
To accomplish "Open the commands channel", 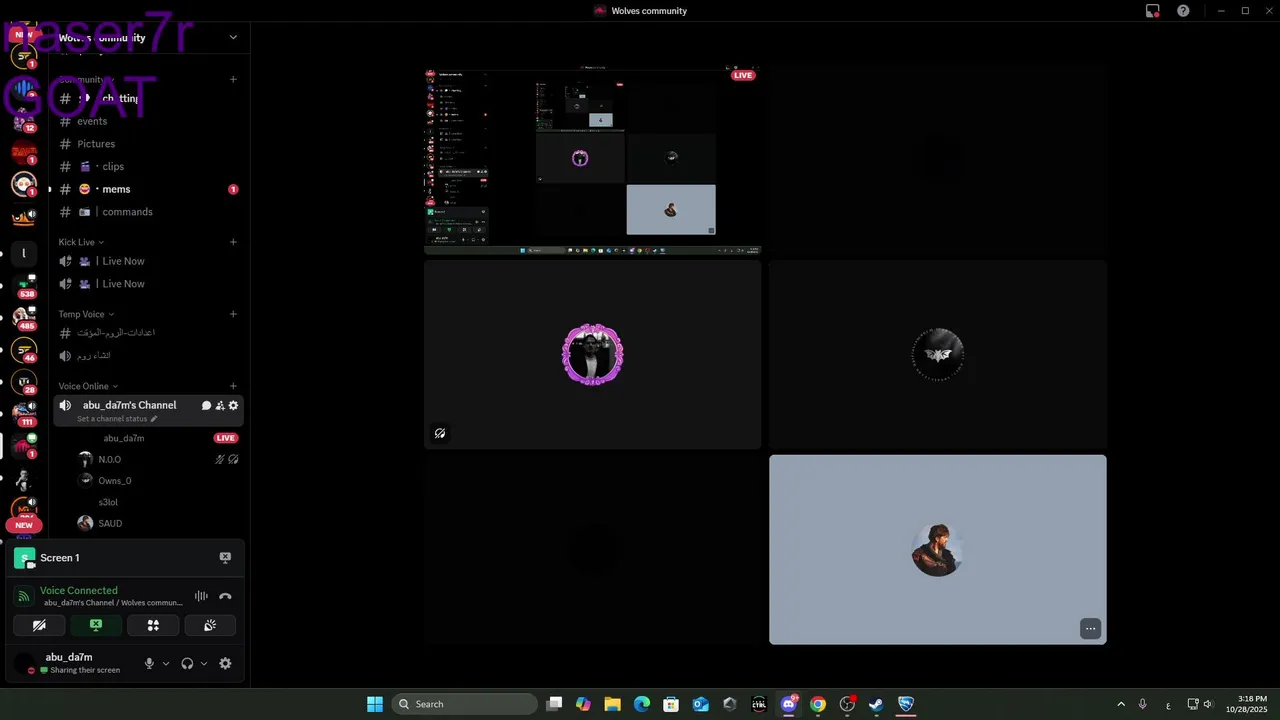I will [x=148, y=212].
